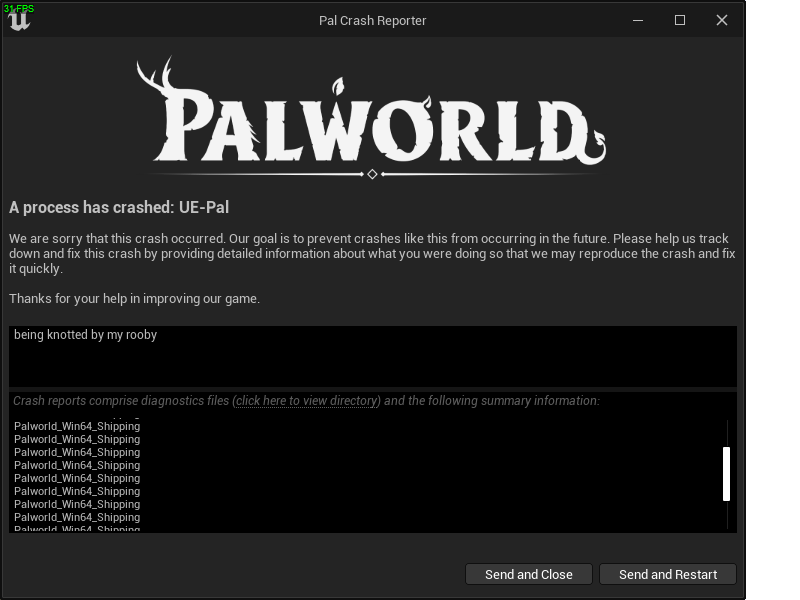This screenshot has height=600, width=800.
Task: Click the "We are sorry" apology paragraph
Action: pyautogui.click(x=372, y=254)
